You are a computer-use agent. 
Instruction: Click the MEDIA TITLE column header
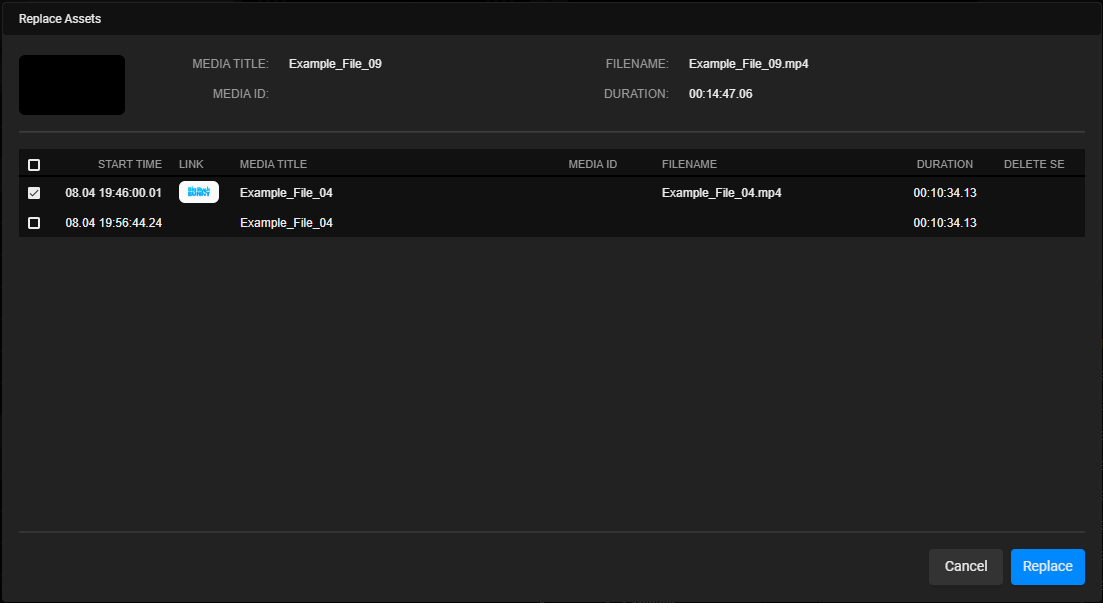[272, 164]
